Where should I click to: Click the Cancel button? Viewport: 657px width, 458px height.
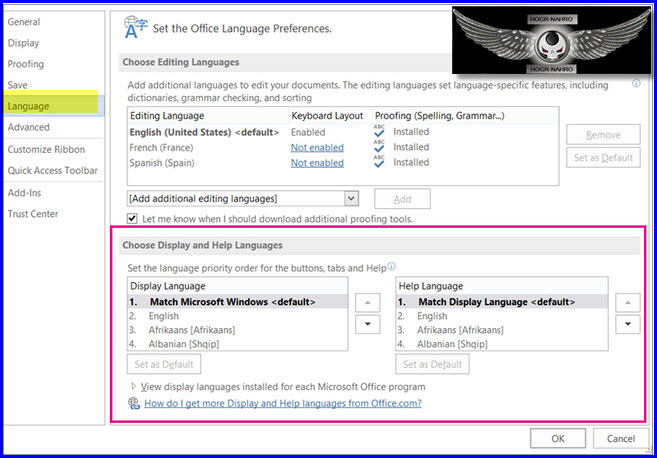coord(620,438)
